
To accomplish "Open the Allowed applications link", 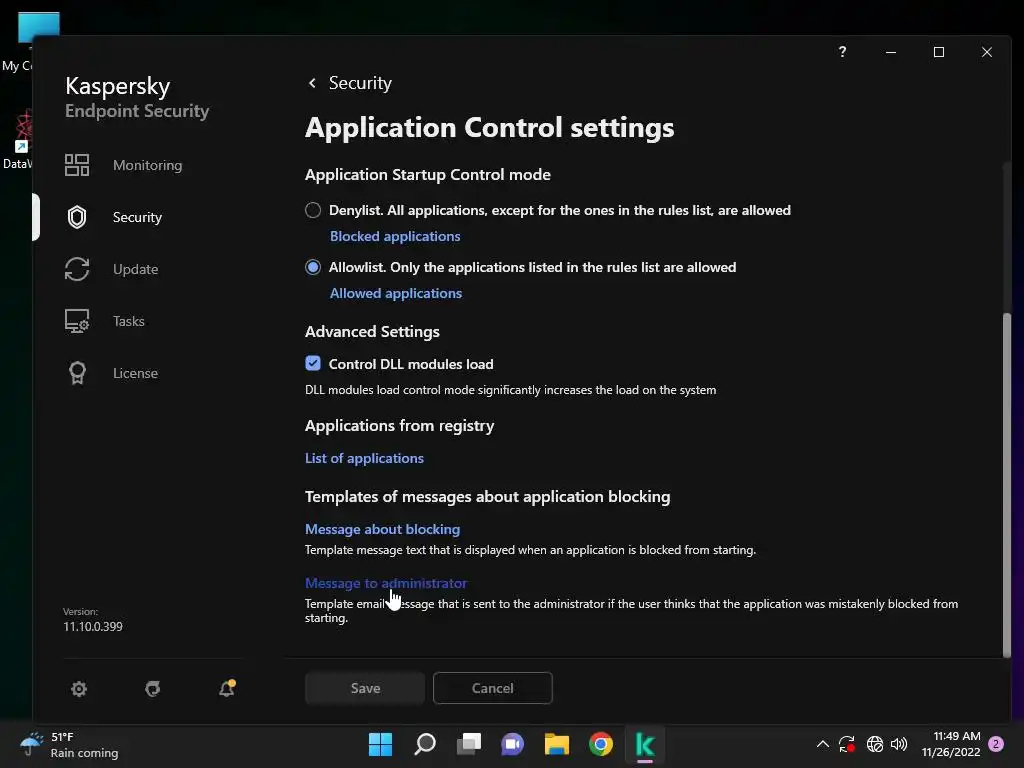I will [x=396, y=293].
